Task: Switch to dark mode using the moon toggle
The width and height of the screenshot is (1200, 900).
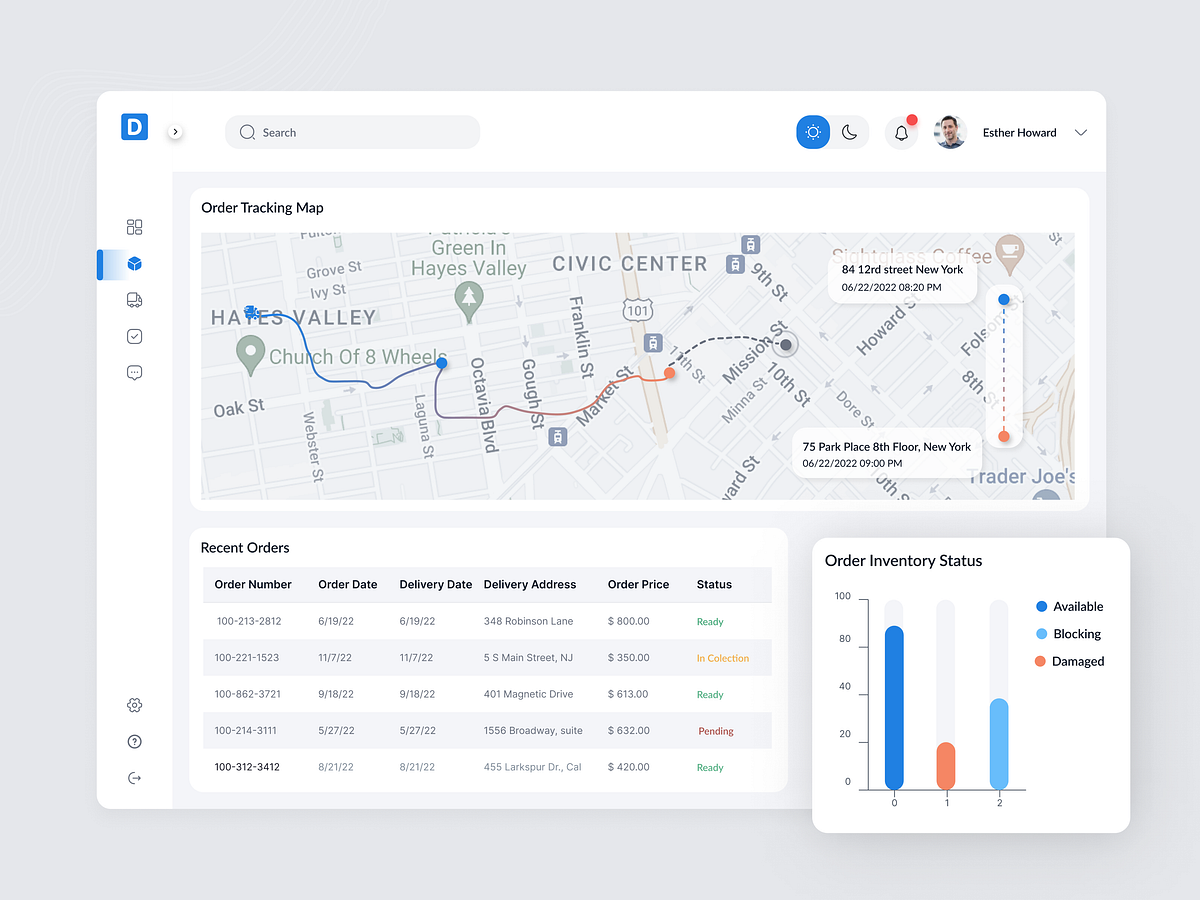Action: coord(849,131)
